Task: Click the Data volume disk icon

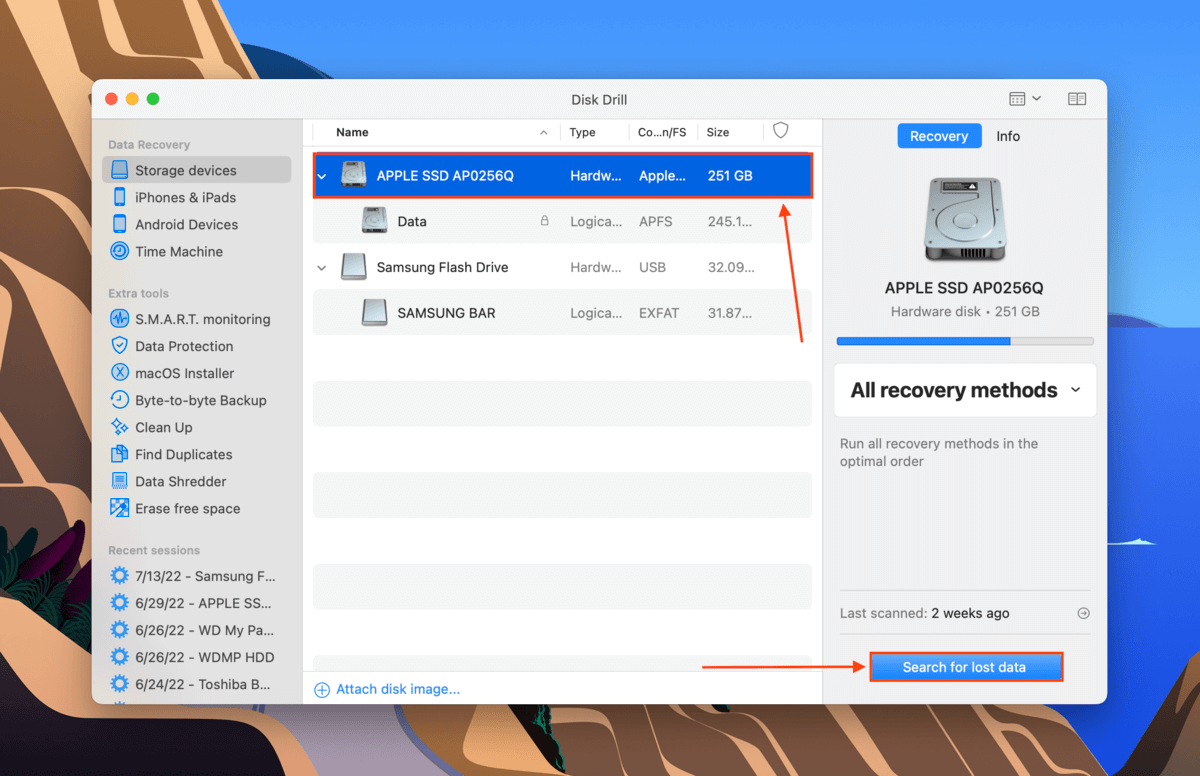Action: [x=374, y=221]
